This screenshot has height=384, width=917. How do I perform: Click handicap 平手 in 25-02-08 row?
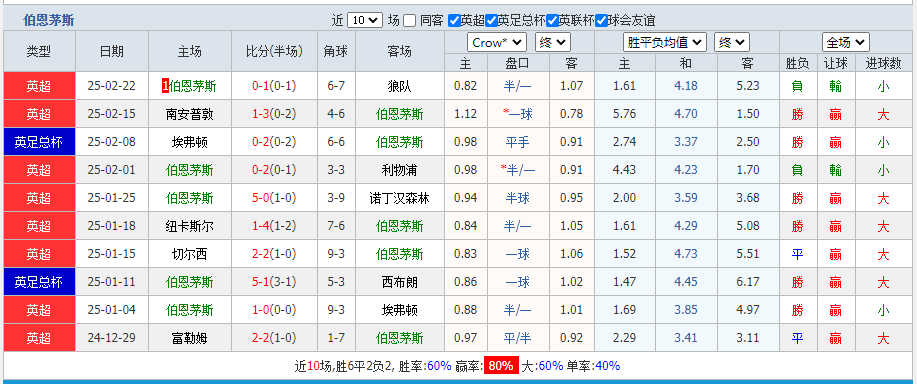pos(518,142)
